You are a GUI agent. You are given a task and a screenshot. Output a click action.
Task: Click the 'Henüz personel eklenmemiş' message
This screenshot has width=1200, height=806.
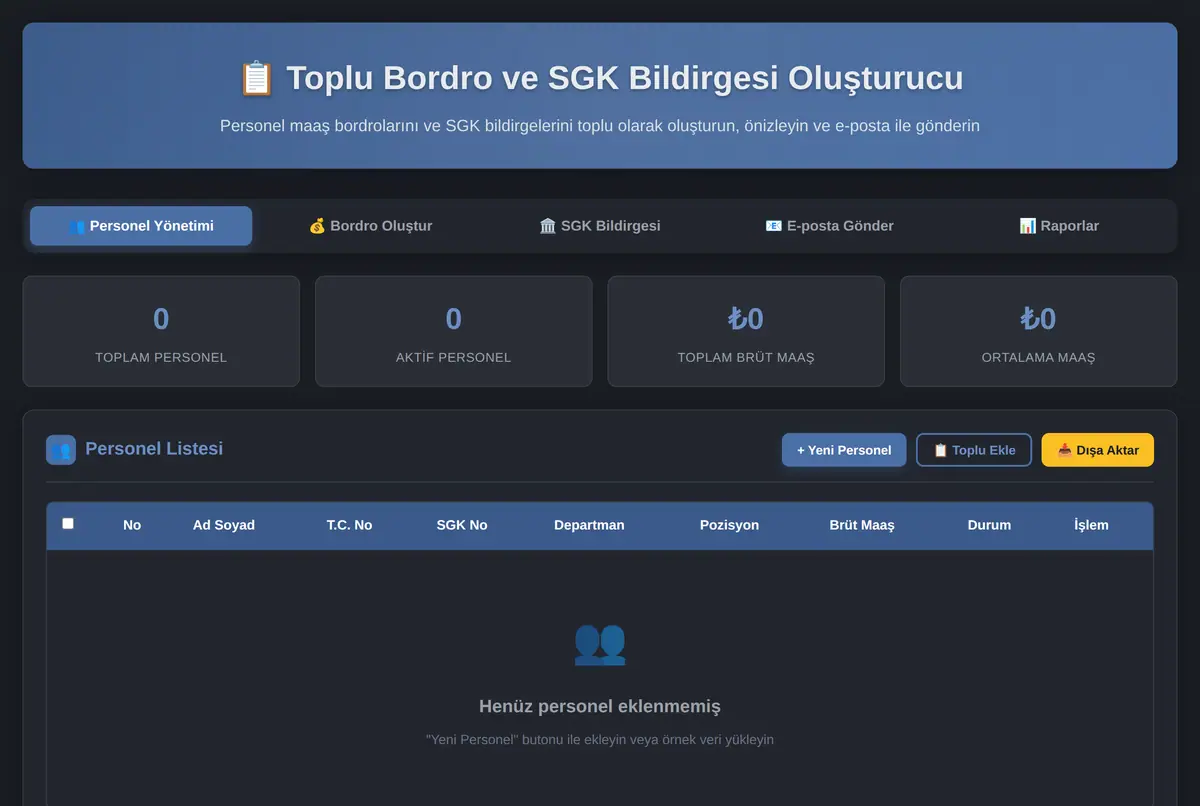tap(600, 706)
